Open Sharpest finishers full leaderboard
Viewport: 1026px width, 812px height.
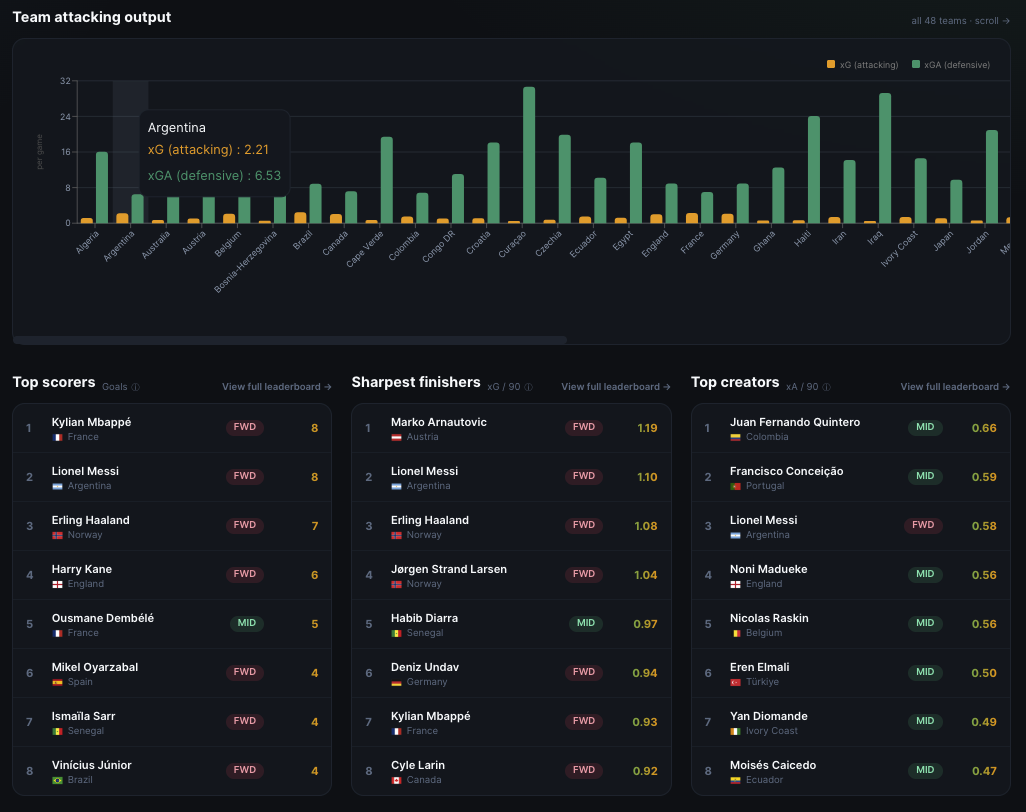616,387
